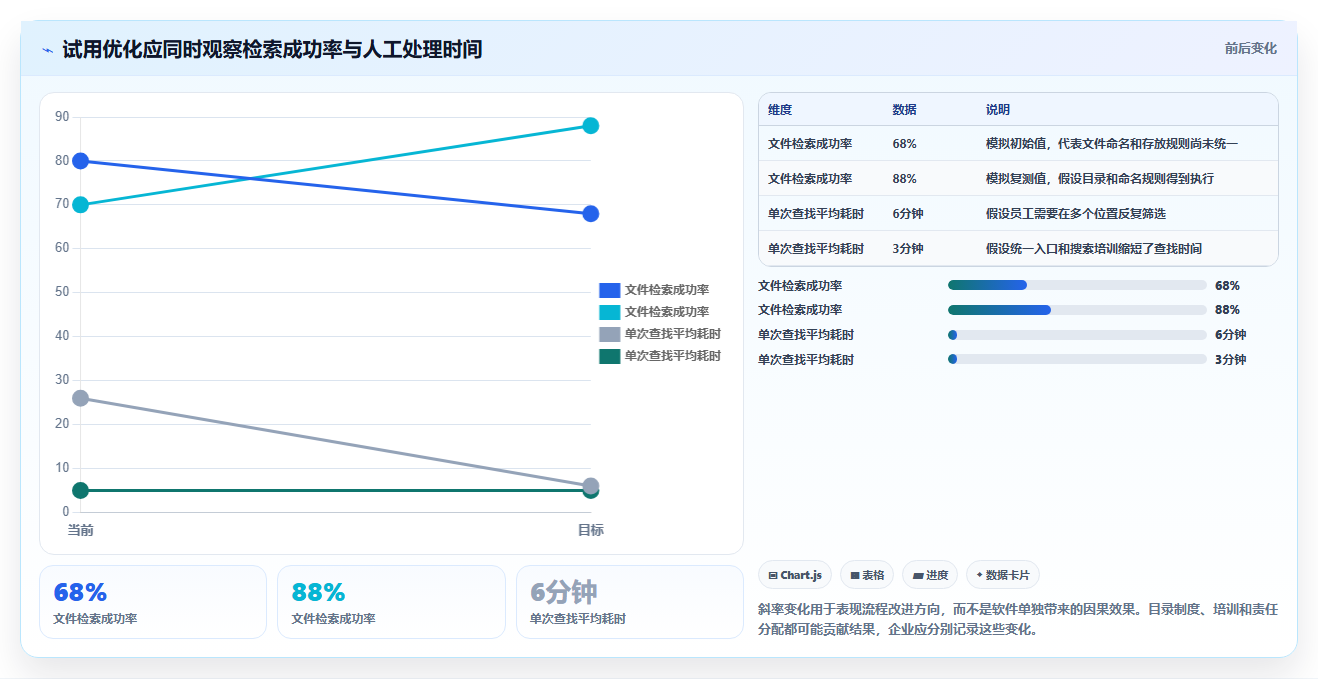Toggle the cyan legend swatch for 文件检索成功率
Viewport: 1318px width, 679px height.
610,312
